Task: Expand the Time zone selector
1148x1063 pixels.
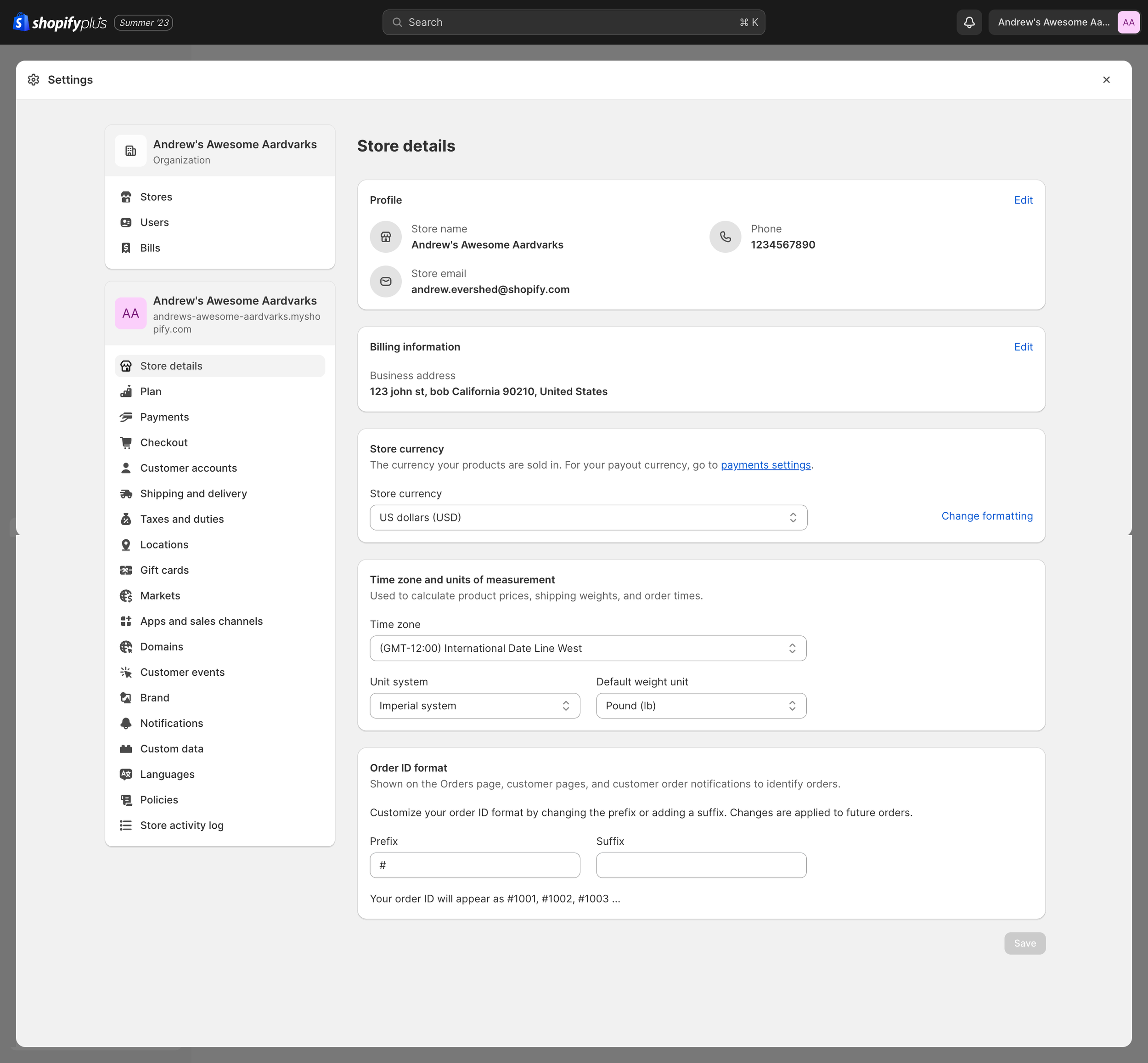Action: pos(587,648)
